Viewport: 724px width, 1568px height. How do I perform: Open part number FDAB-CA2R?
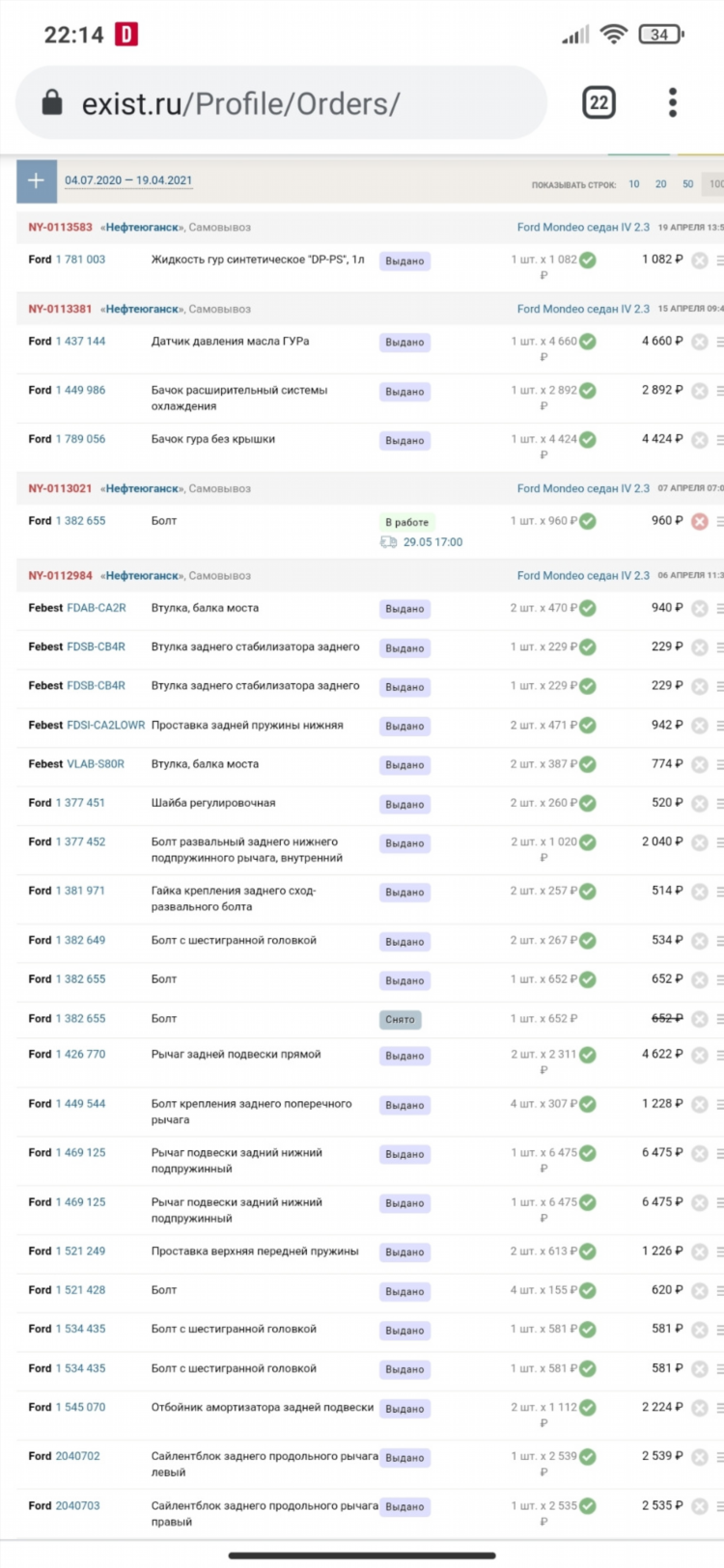click(97, 608)
